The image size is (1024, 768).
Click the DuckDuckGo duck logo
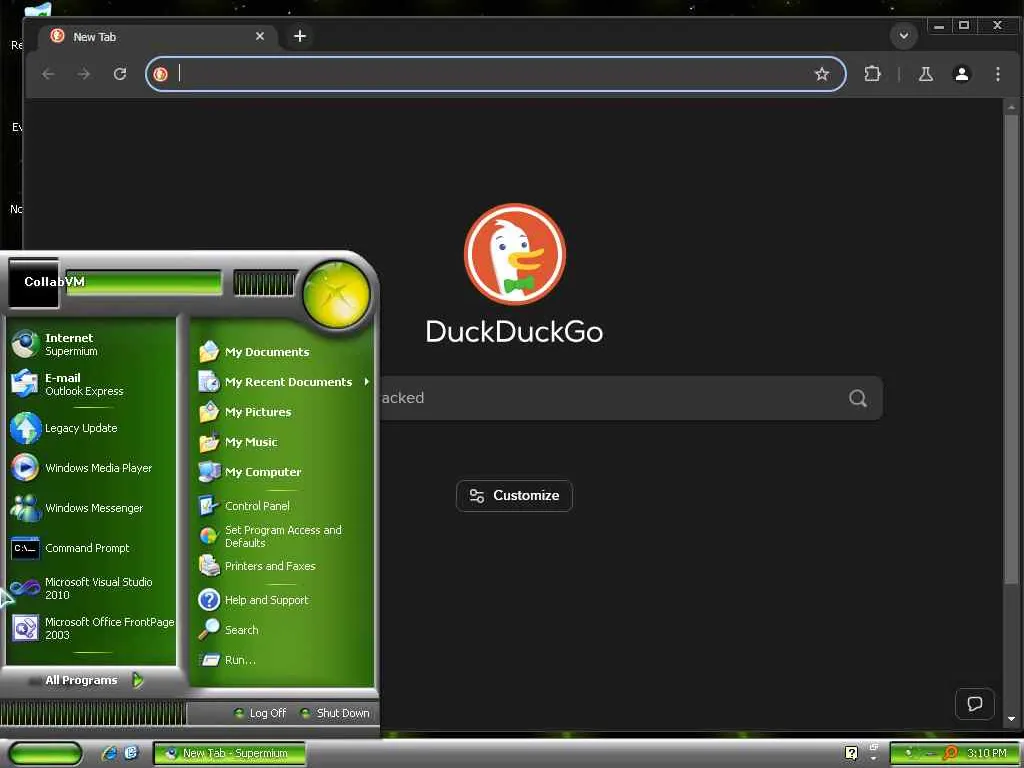(515, 254)
